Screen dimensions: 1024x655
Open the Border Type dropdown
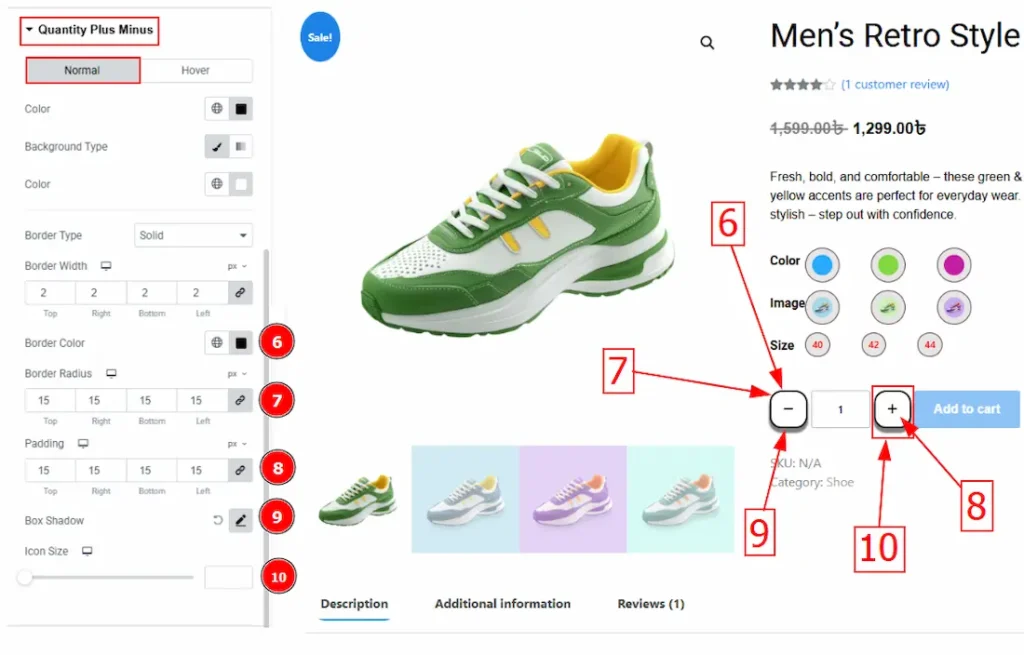[x=193, y=235]
